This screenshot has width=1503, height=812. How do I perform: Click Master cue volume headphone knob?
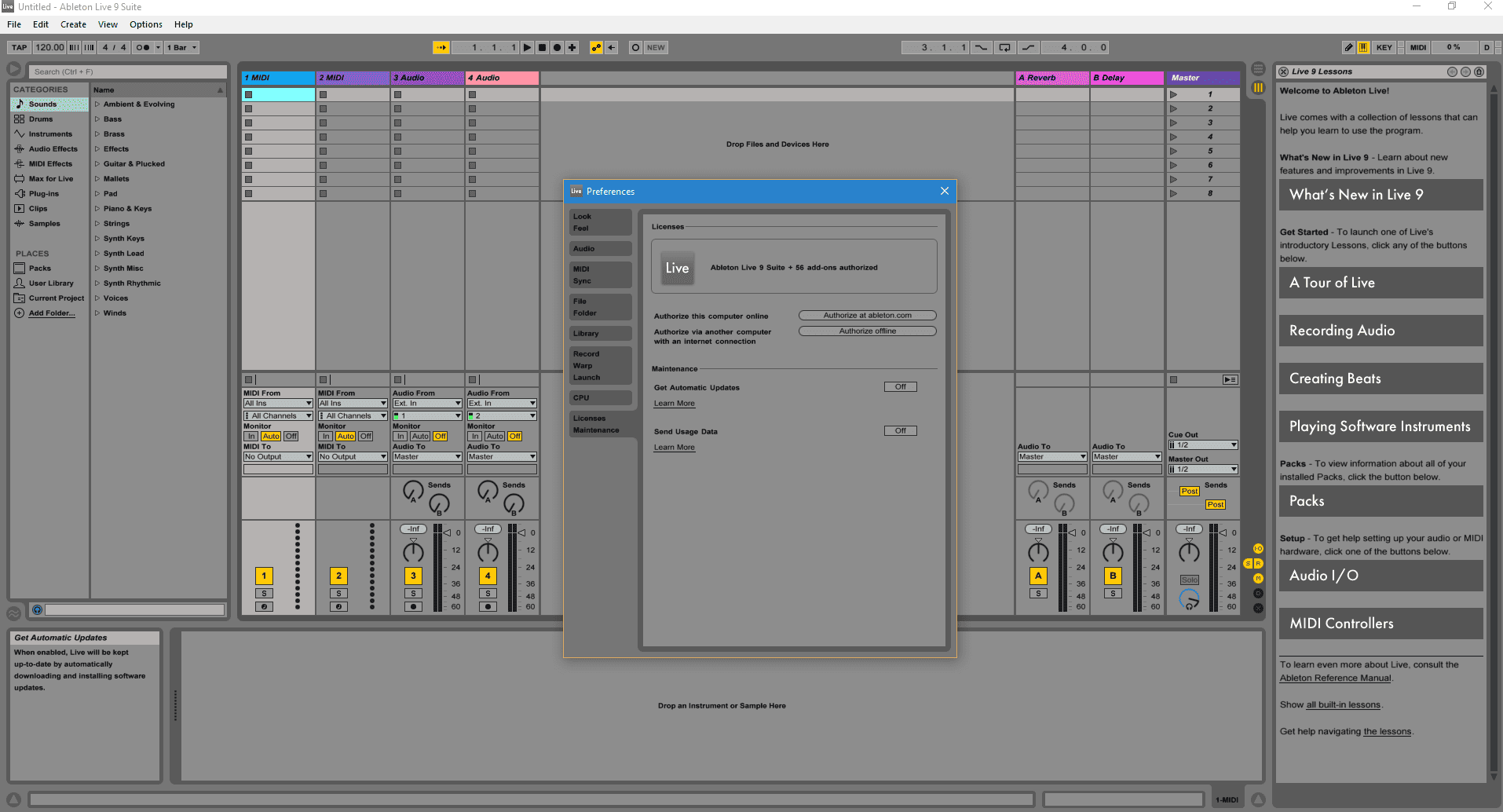tap(1189, 599)
